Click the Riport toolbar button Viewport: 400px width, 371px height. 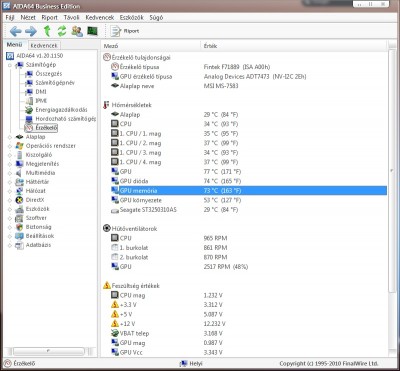pyautogui.click(x=125, y=31)
